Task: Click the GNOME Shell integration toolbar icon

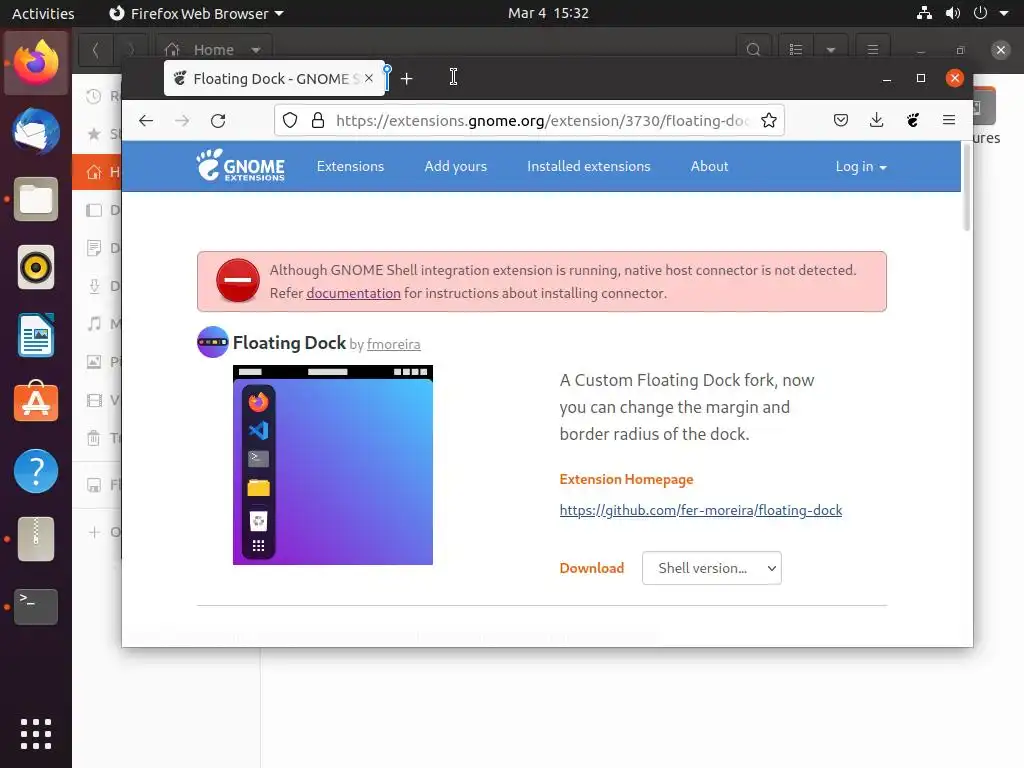Action: click(x=912, y=120)
